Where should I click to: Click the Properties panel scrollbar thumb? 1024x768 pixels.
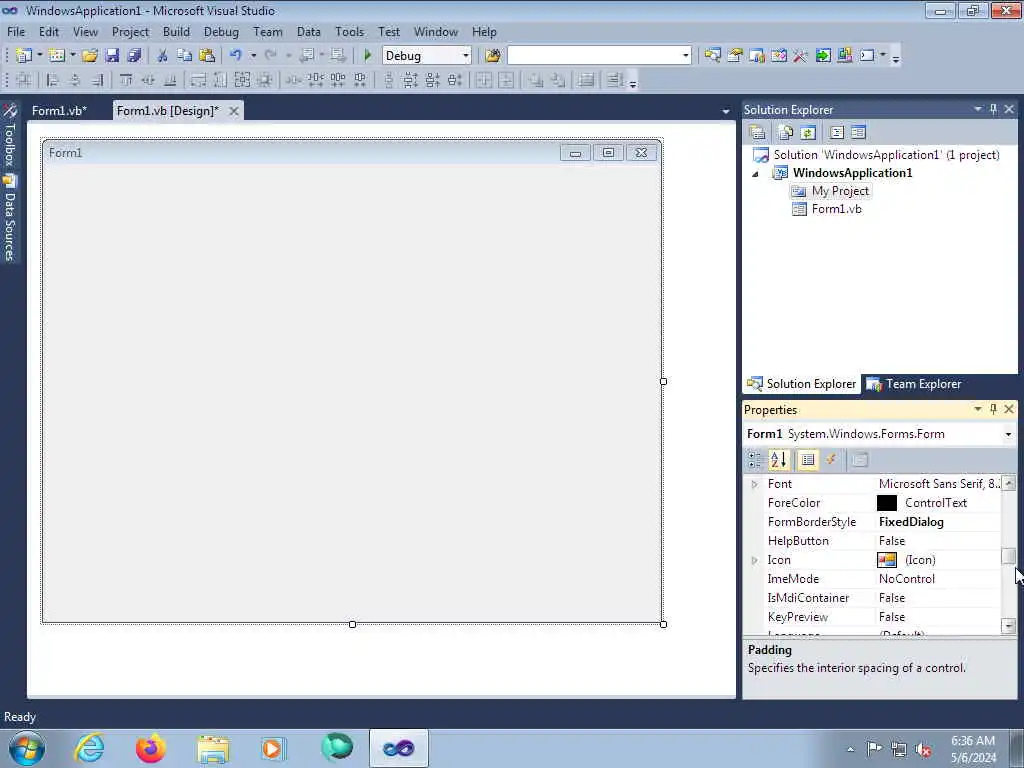click(1008, 556)
